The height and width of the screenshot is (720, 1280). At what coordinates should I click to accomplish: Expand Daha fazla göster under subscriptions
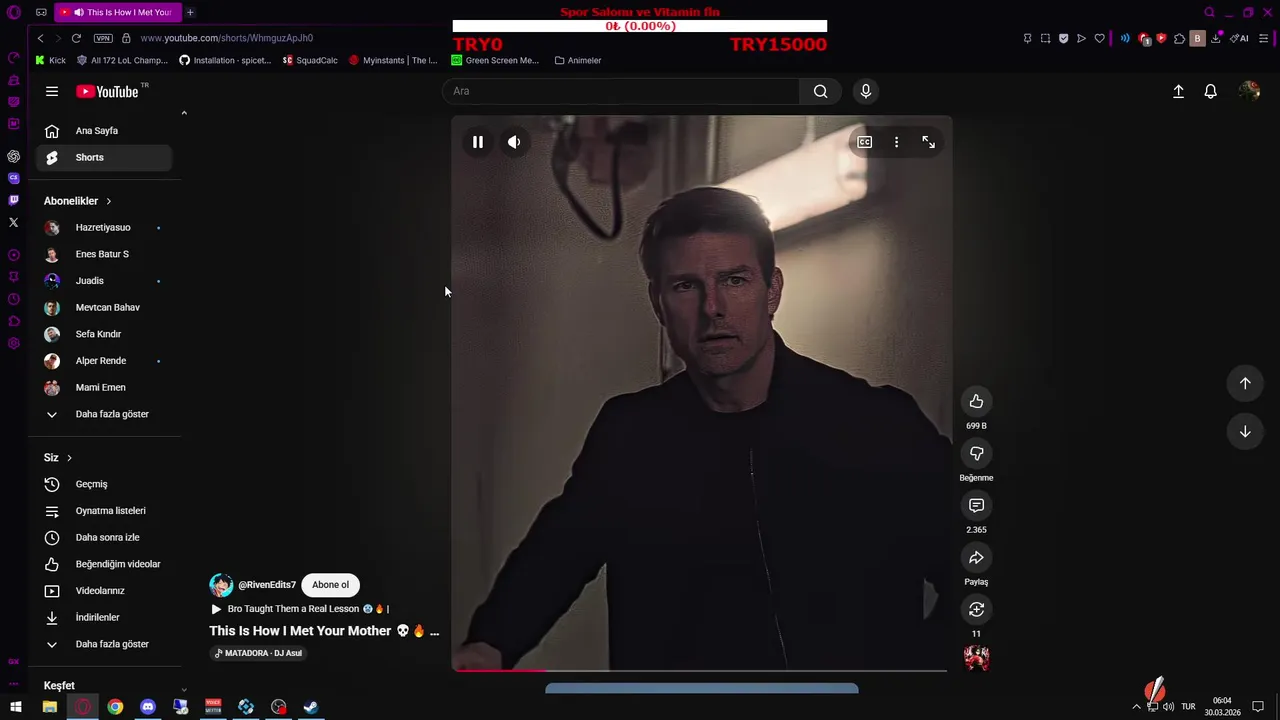point(104,414)
